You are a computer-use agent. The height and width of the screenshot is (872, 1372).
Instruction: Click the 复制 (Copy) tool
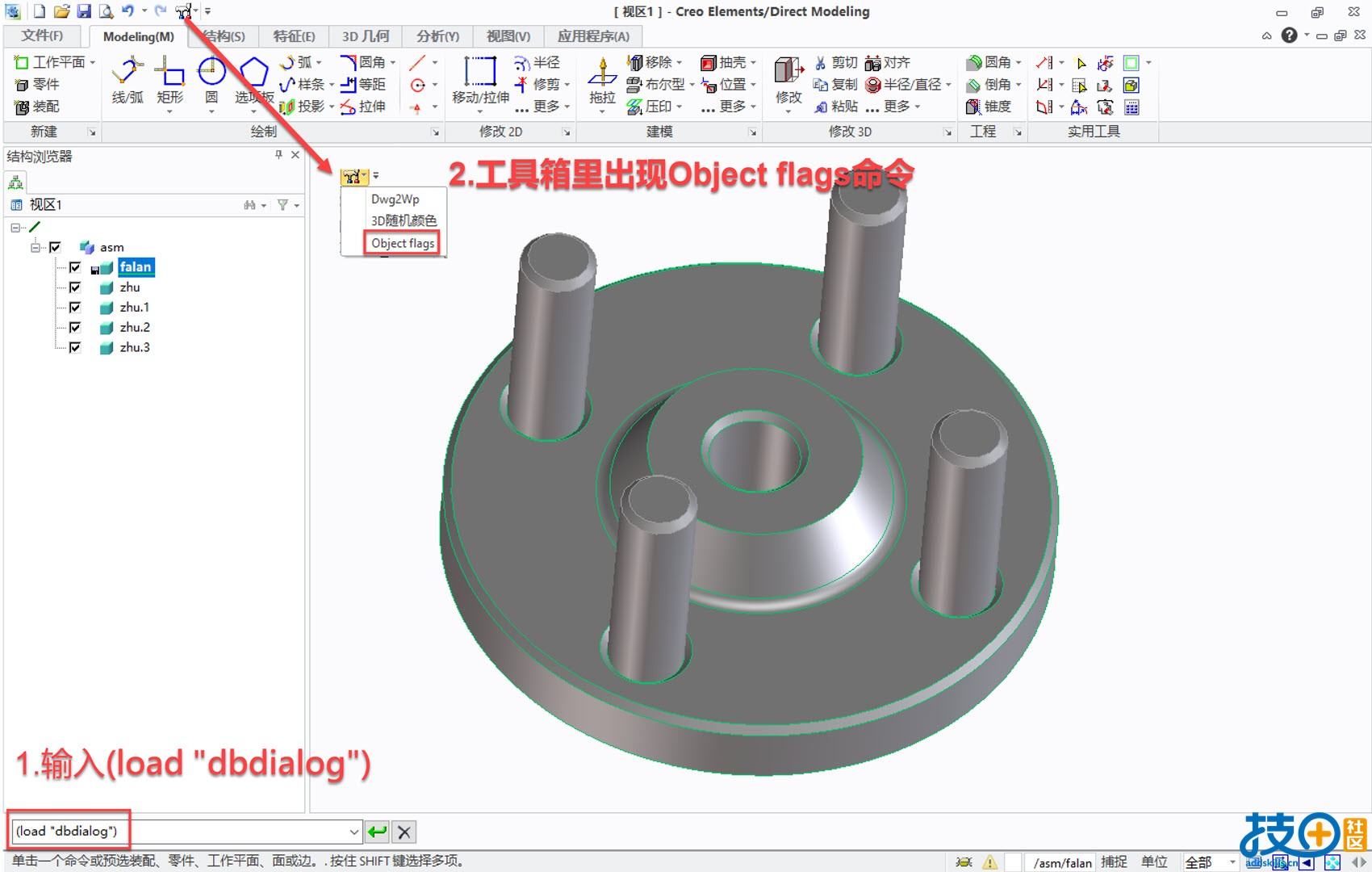(835, 84)
